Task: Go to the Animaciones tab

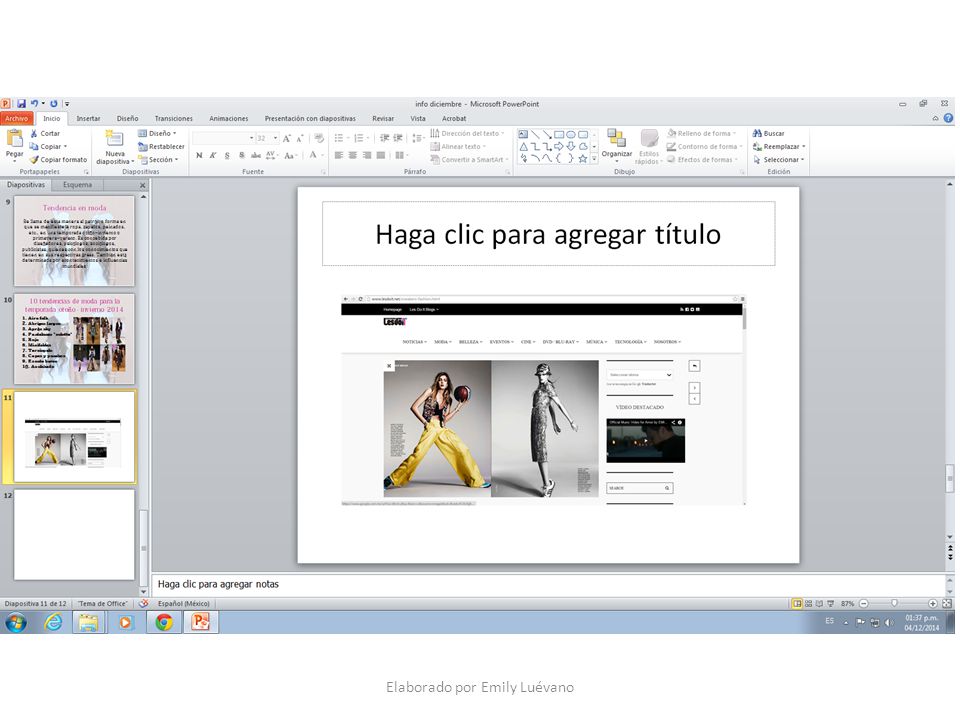Action: pos(228,119)
